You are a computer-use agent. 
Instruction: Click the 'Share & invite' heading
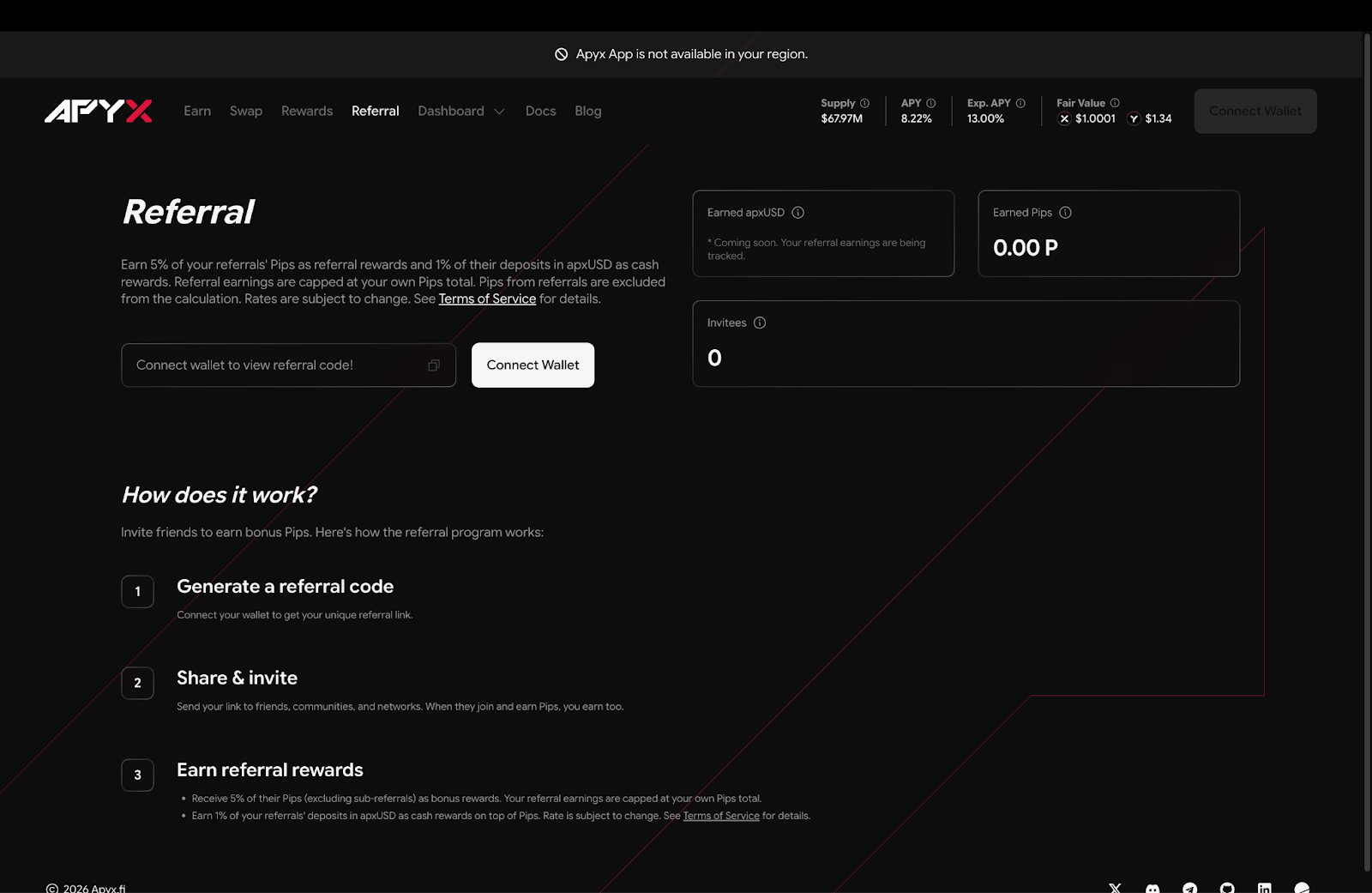237,678
